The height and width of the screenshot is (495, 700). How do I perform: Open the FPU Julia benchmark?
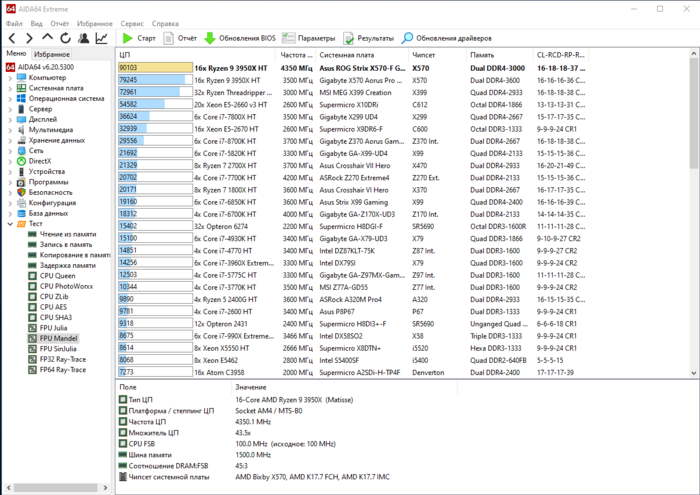tap(48, 328)
